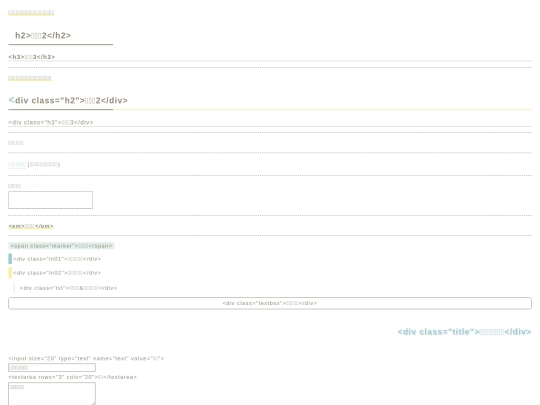Viewport: 540px width, 405px height.
Task: Click the h3 heading text
Action: point(32,57)
